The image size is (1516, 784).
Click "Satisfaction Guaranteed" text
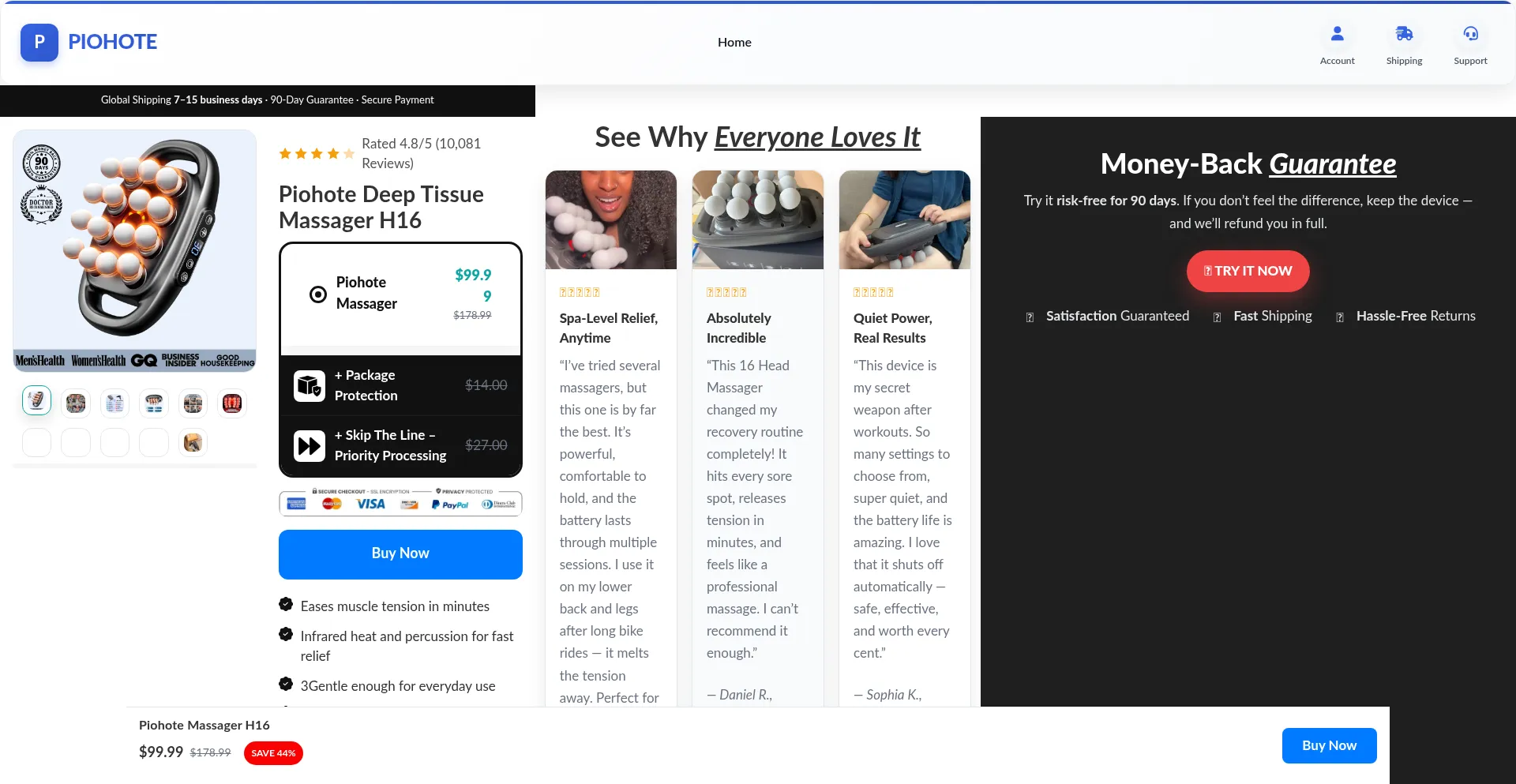click(x=1117, y=316)
